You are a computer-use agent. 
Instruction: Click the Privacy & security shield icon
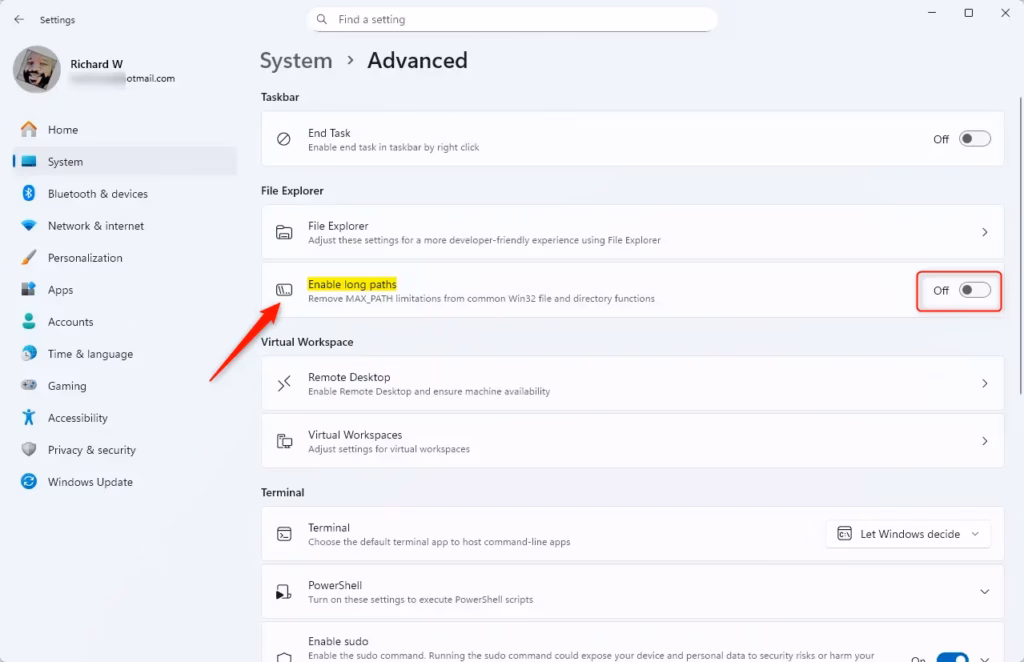tap(29, 449)
